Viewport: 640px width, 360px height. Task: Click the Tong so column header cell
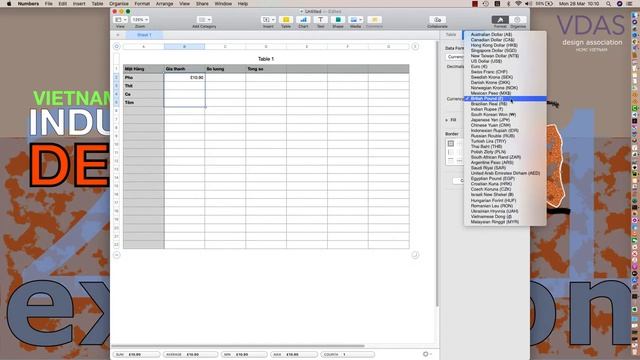[x=266, y=69]
